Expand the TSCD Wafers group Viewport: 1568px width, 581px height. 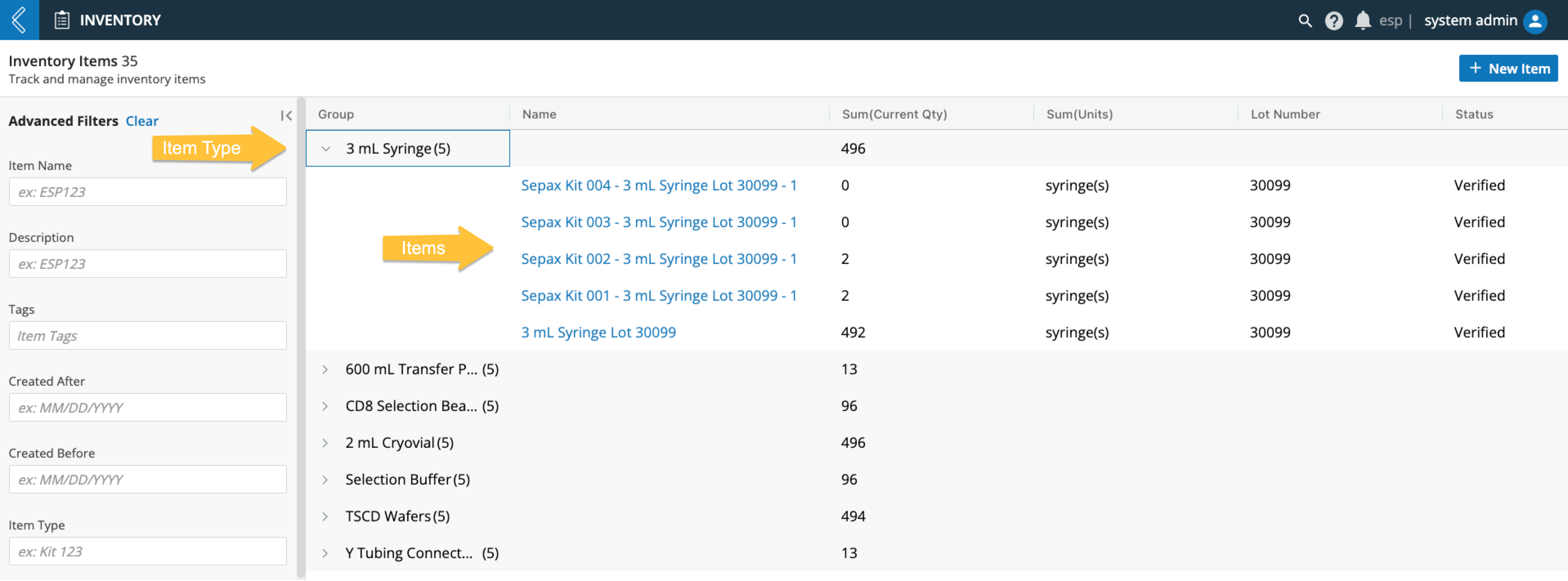[x=325, y=516]
